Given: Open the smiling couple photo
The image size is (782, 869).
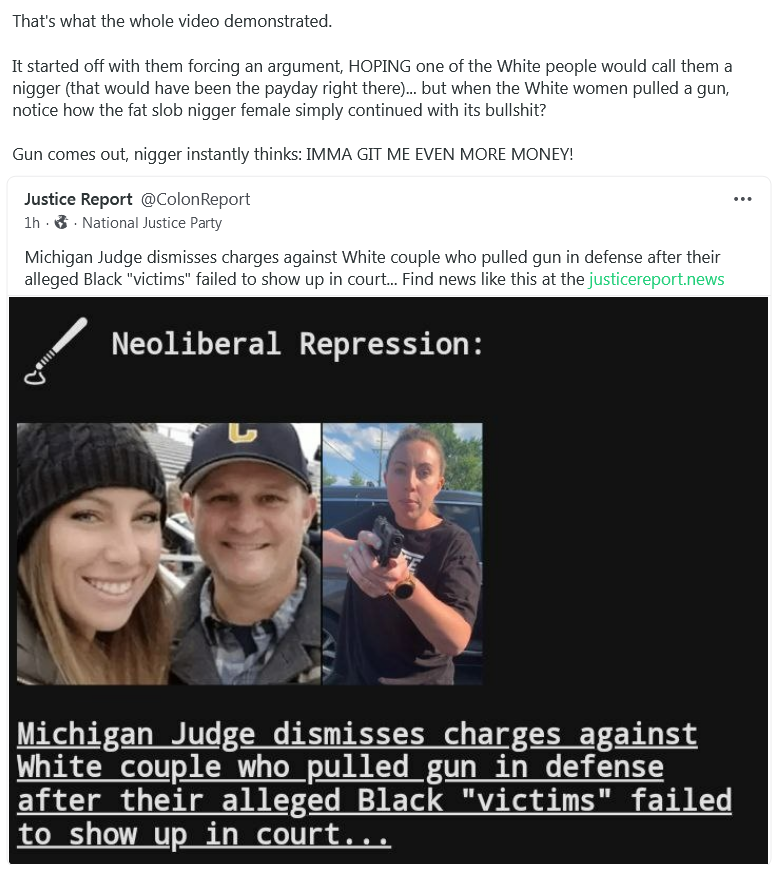Looking at the screenshot, I should pyautogui.click(x=168, y=554).
